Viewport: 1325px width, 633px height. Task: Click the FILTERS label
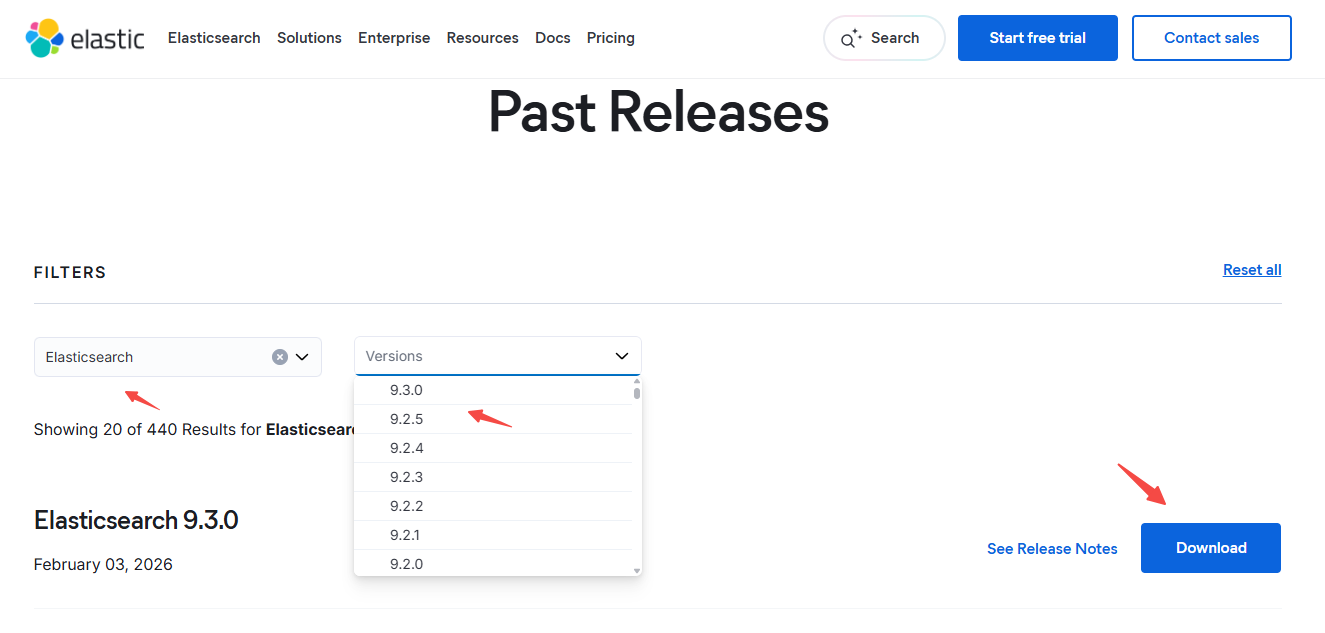coord(70,272)
